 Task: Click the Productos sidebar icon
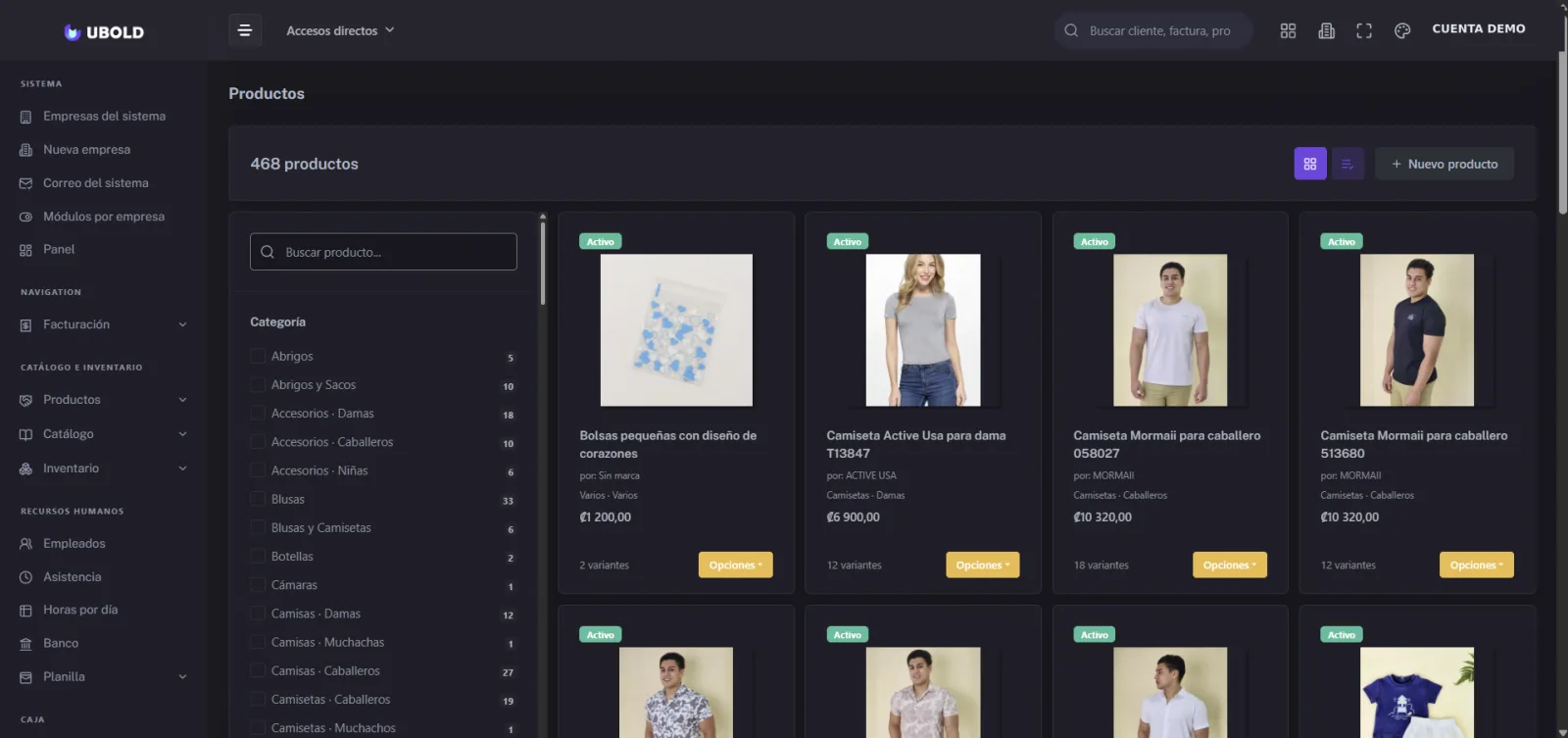[x=25, y=400]
